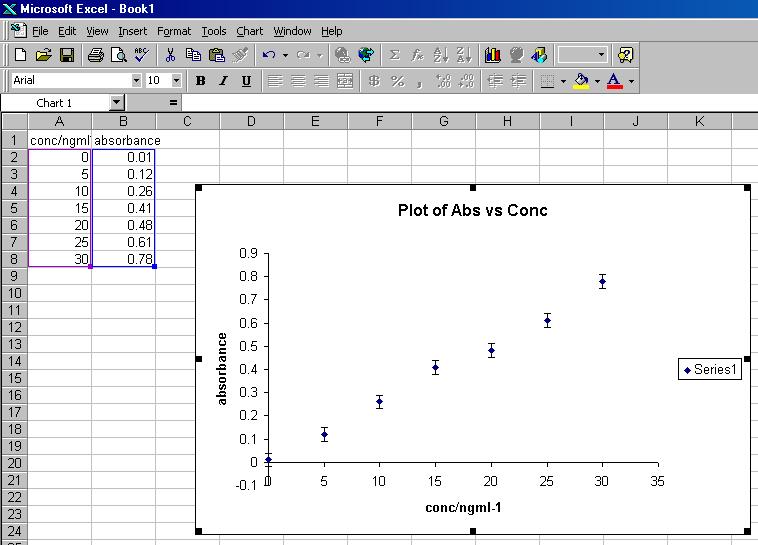Increase indent icon
The image size is (758, 545).
(x=518, y=81)
